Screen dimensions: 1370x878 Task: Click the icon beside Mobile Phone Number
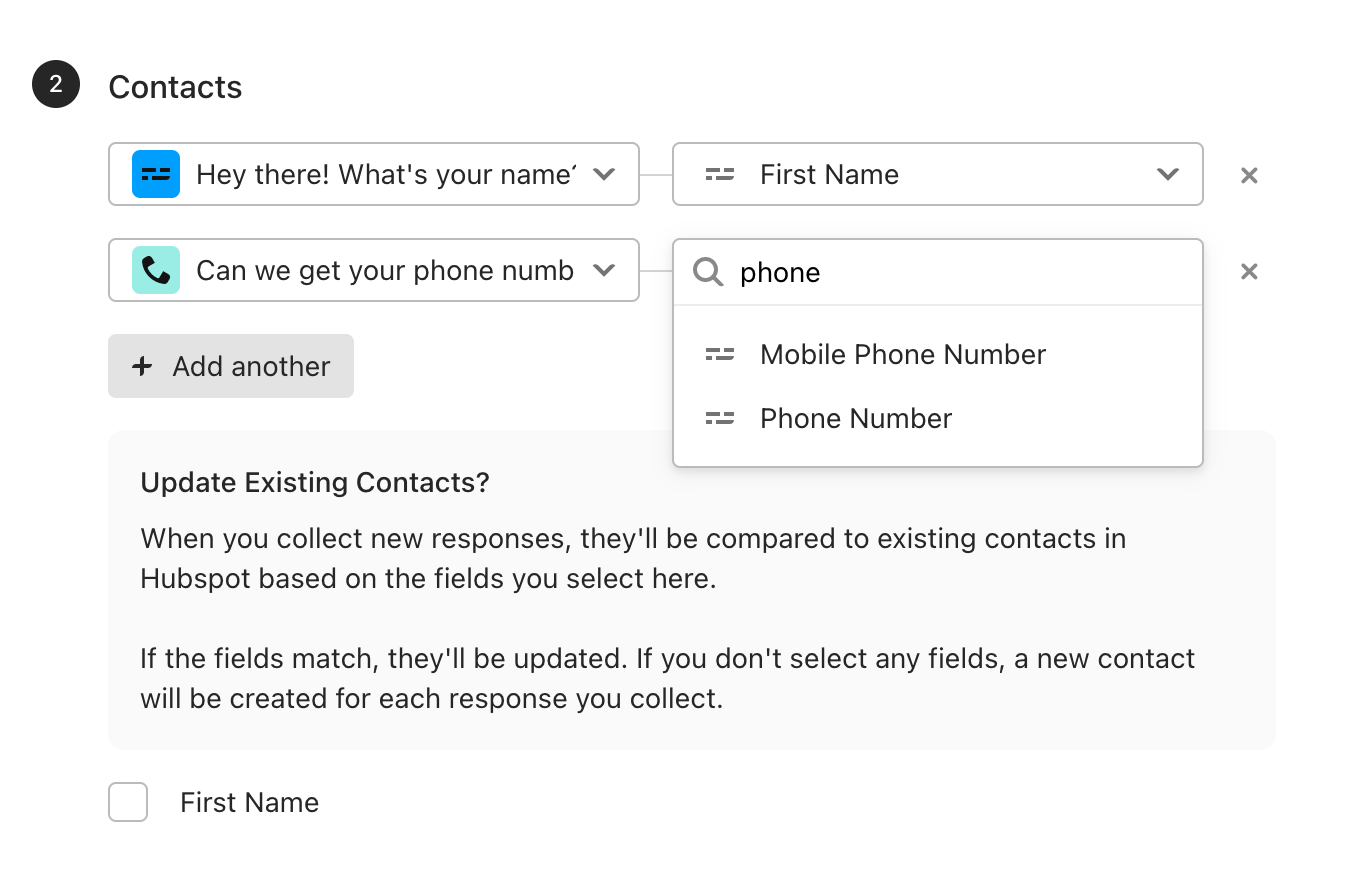720,354
